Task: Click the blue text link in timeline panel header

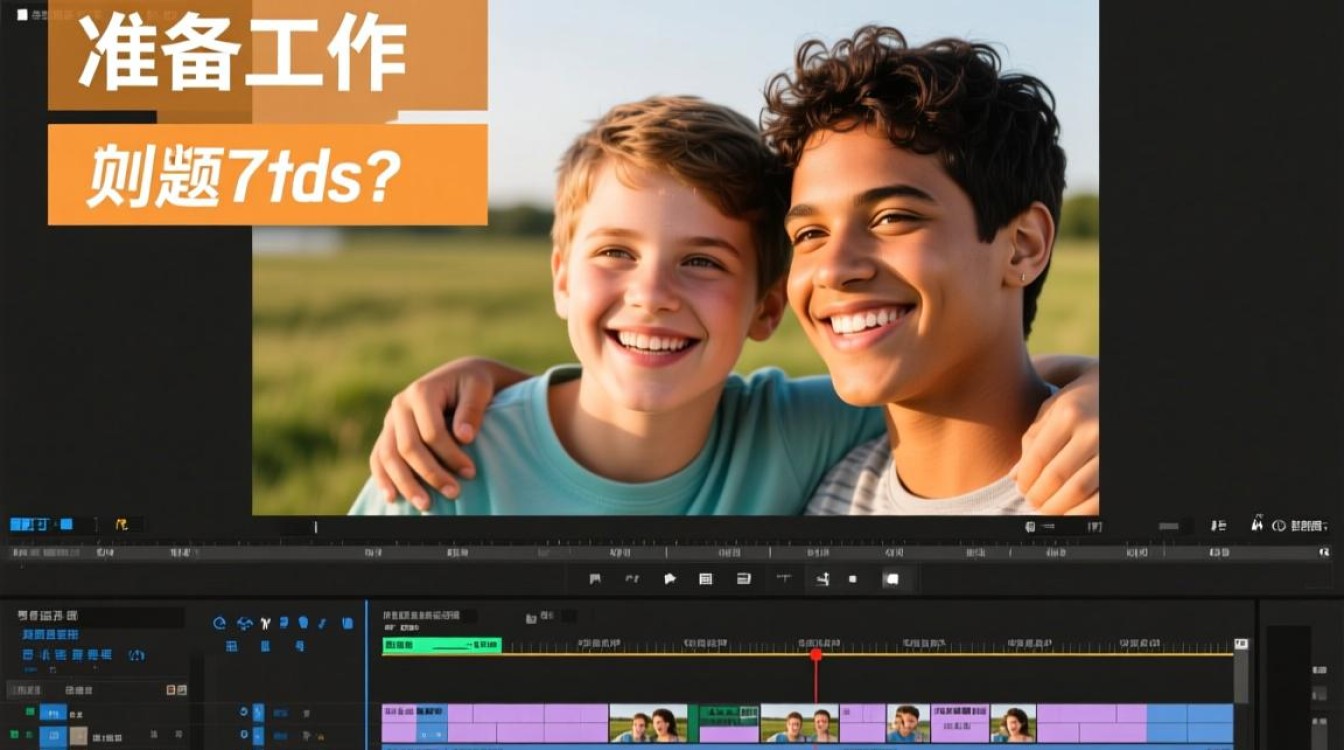Action: tap(51, 635)
